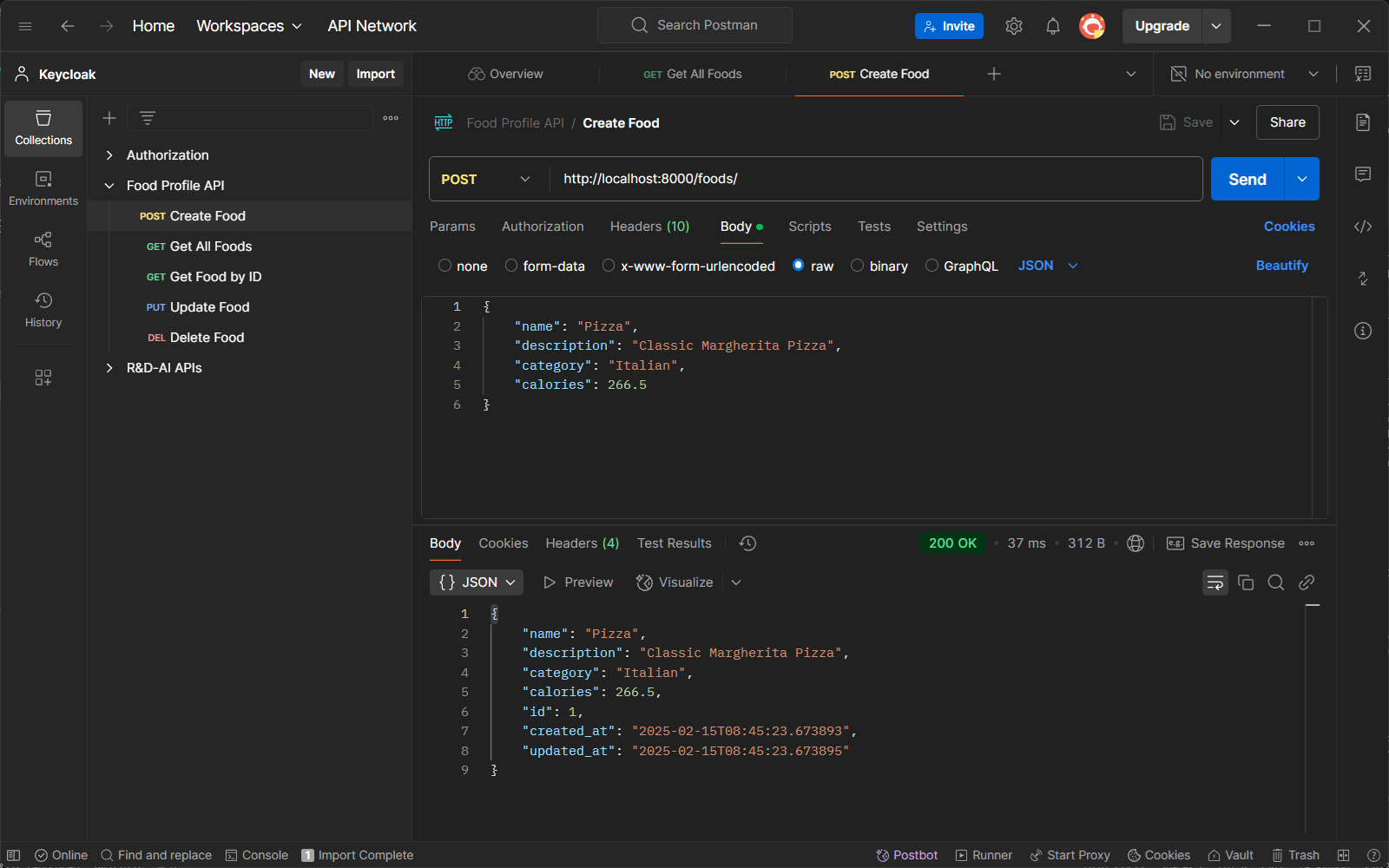
Task: Switch to the Headers (10) tab
Action: coord(649,227)
